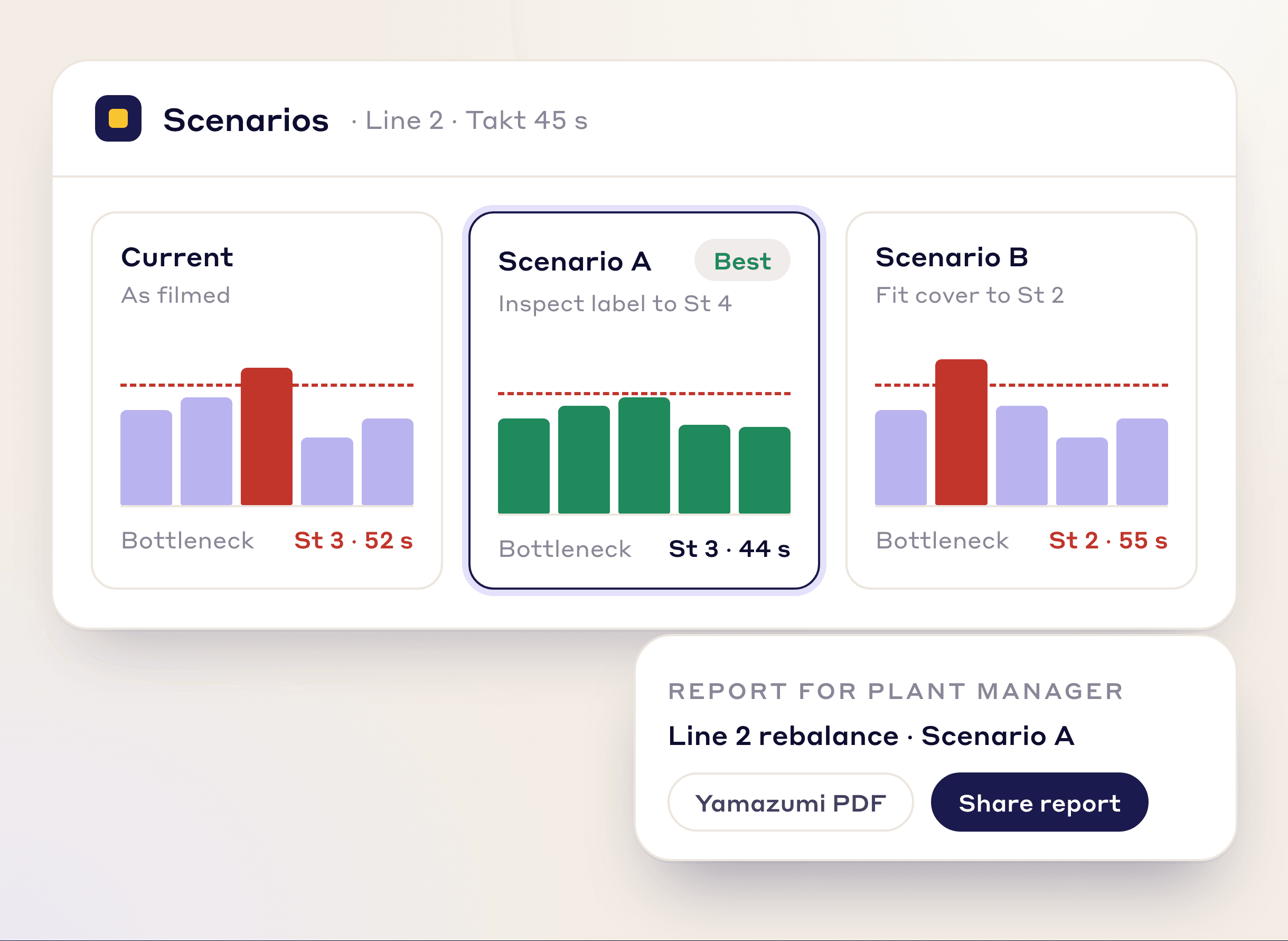Click the Scenarios heading
The width and height of the screenshot is (1288, 941).
246,120
